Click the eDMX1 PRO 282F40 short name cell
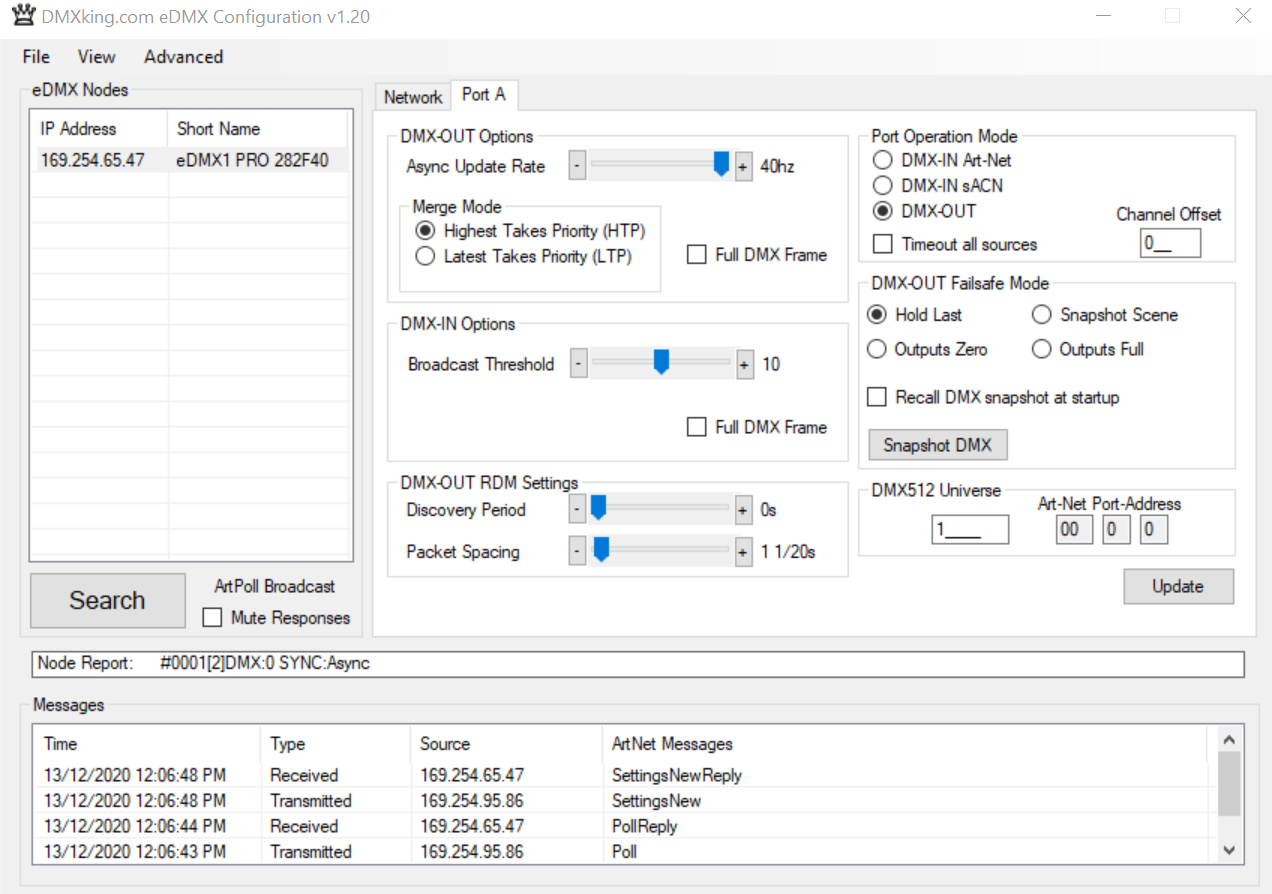 [252, 160]
